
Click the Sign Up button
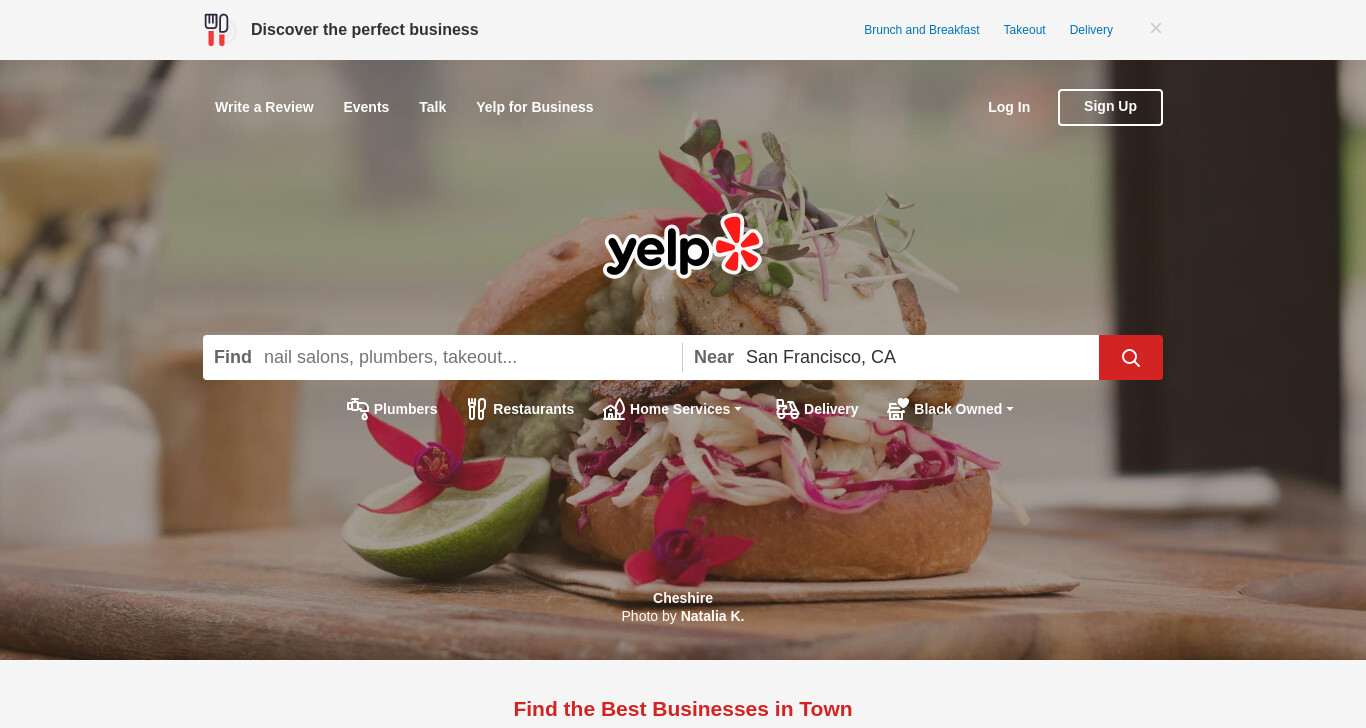pos(1110,107)
